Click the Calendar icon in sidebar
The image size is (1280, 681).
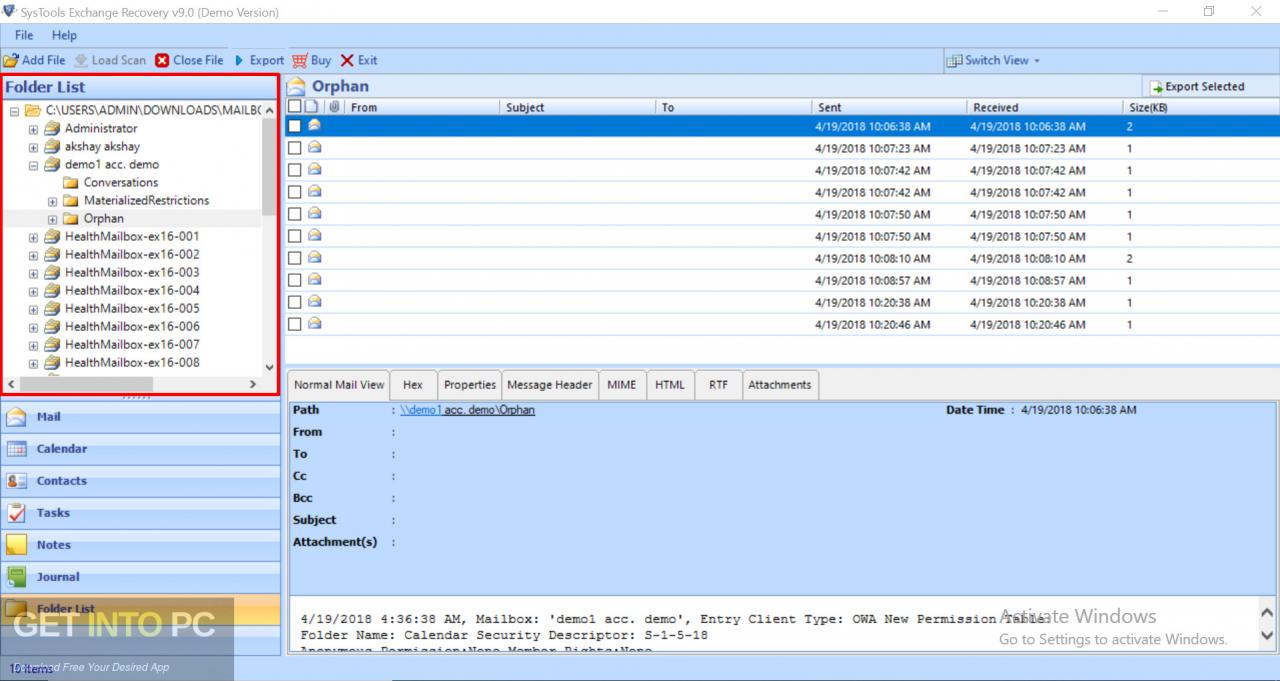(17, 449)
